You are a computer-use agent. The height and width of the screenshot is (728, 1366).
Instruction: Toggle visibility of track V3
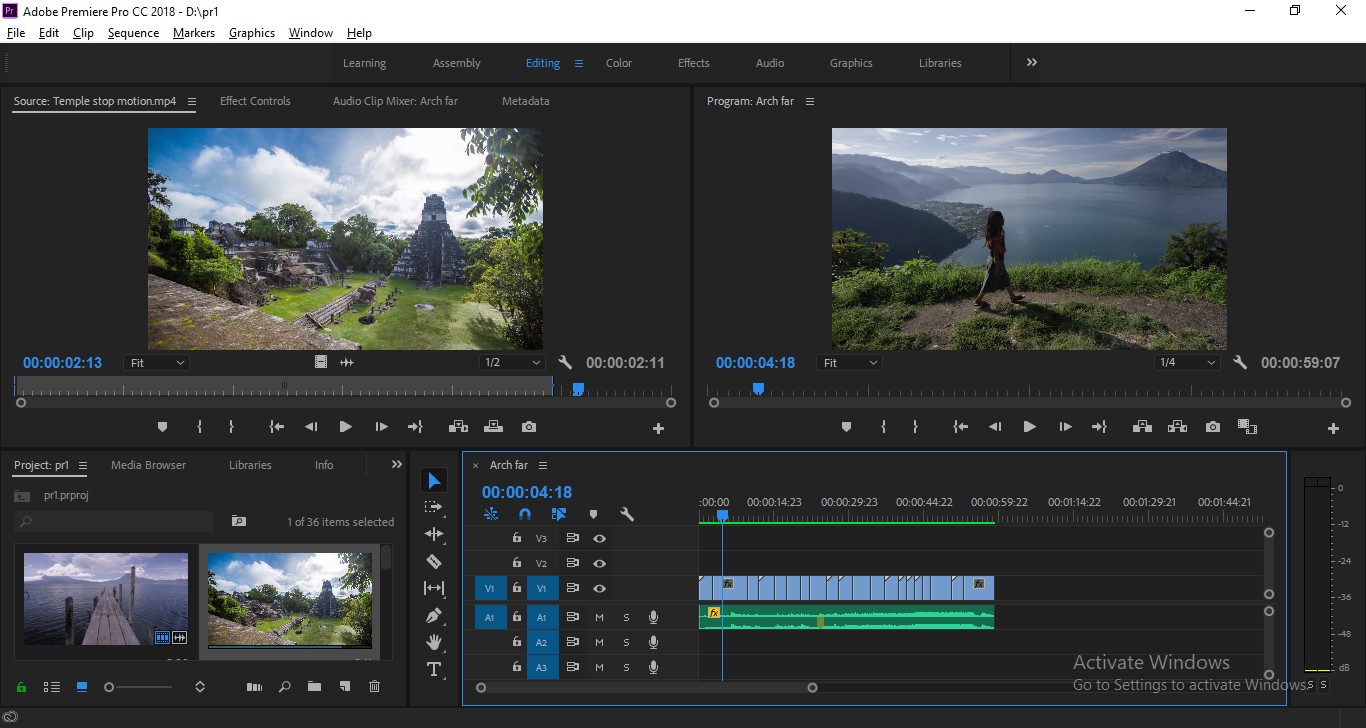599,538
